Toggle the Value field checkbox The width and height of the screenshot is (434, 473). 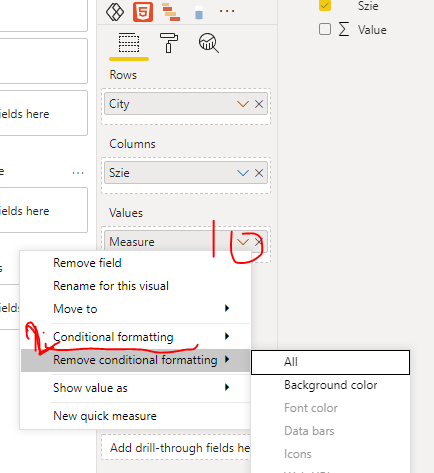pos(325,29)
